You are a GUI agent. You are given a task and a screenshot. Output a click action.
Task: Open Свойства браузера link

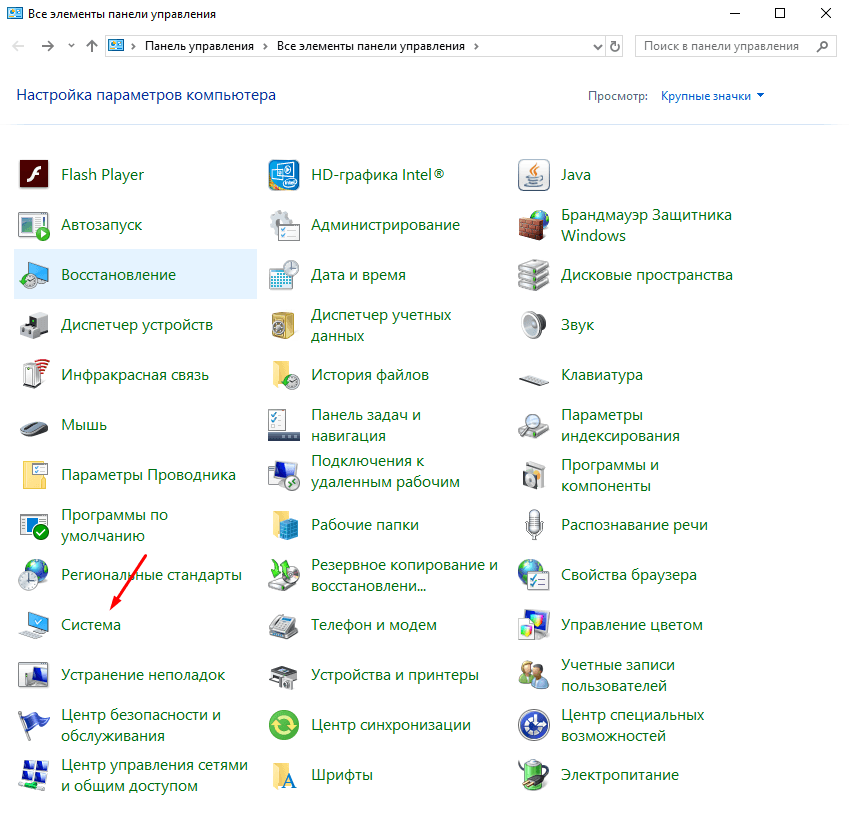(x=629, y=575)
